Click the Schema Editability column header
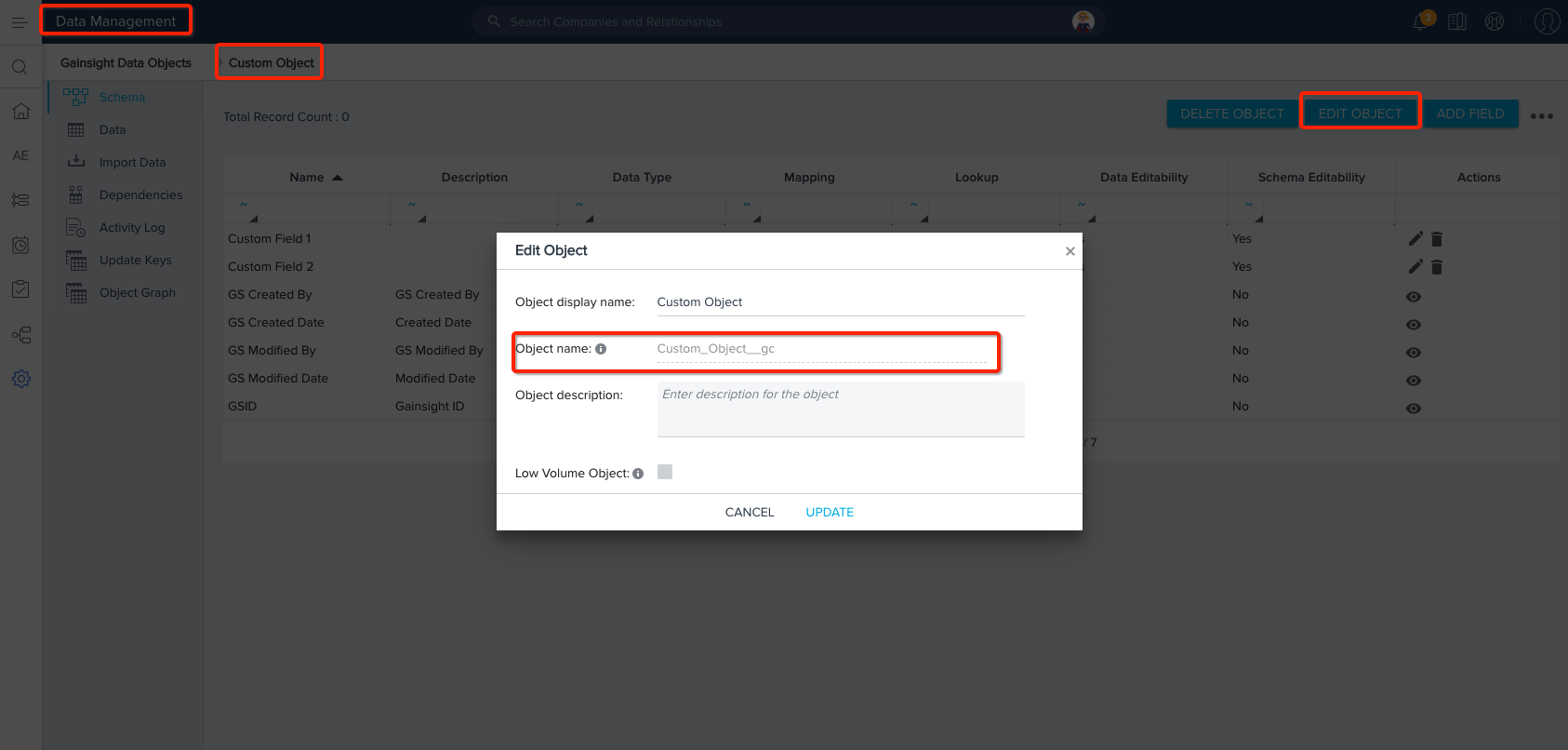 pos(1311,177)
